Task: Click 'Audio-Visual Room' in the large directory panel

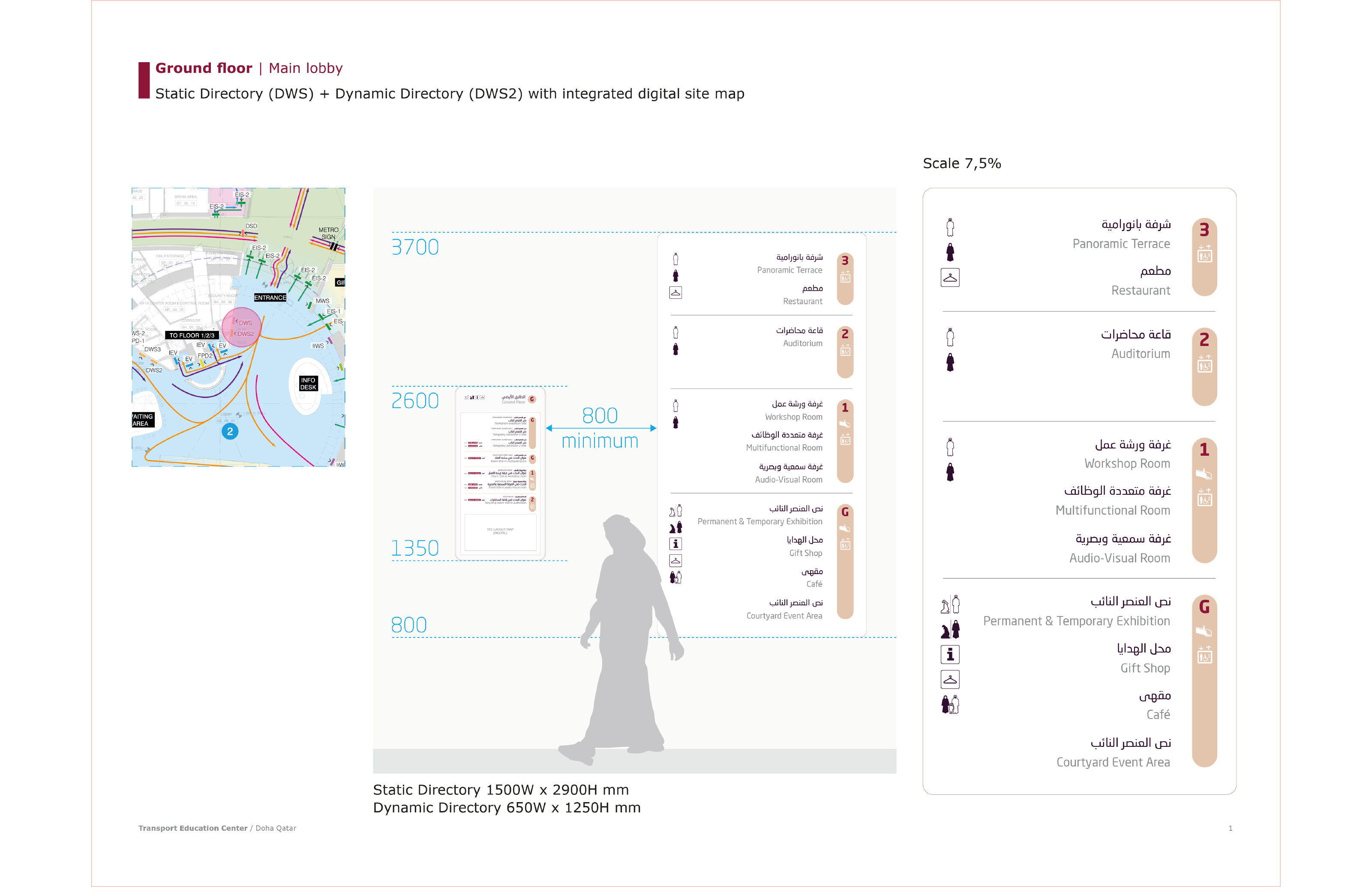Action: click(x=1120, y=559)
